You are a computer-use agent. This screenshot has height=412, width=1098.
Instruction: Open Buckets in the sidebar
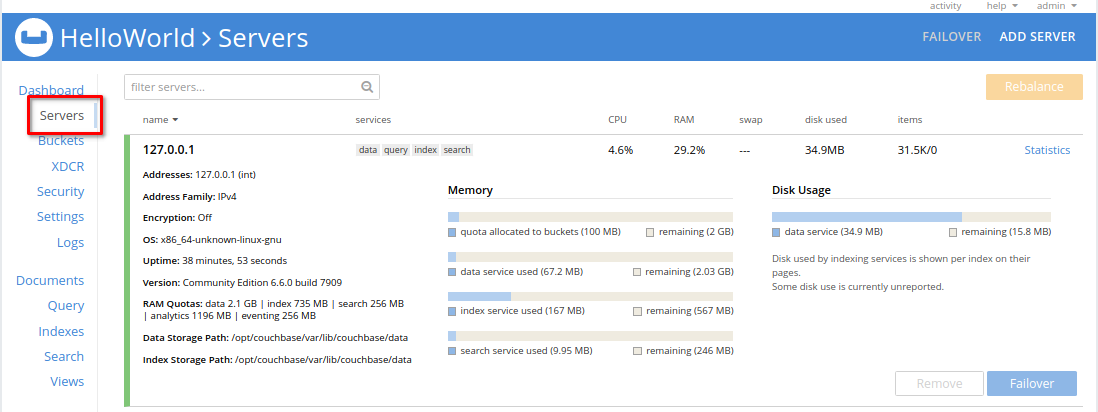[x=61, y=141]
